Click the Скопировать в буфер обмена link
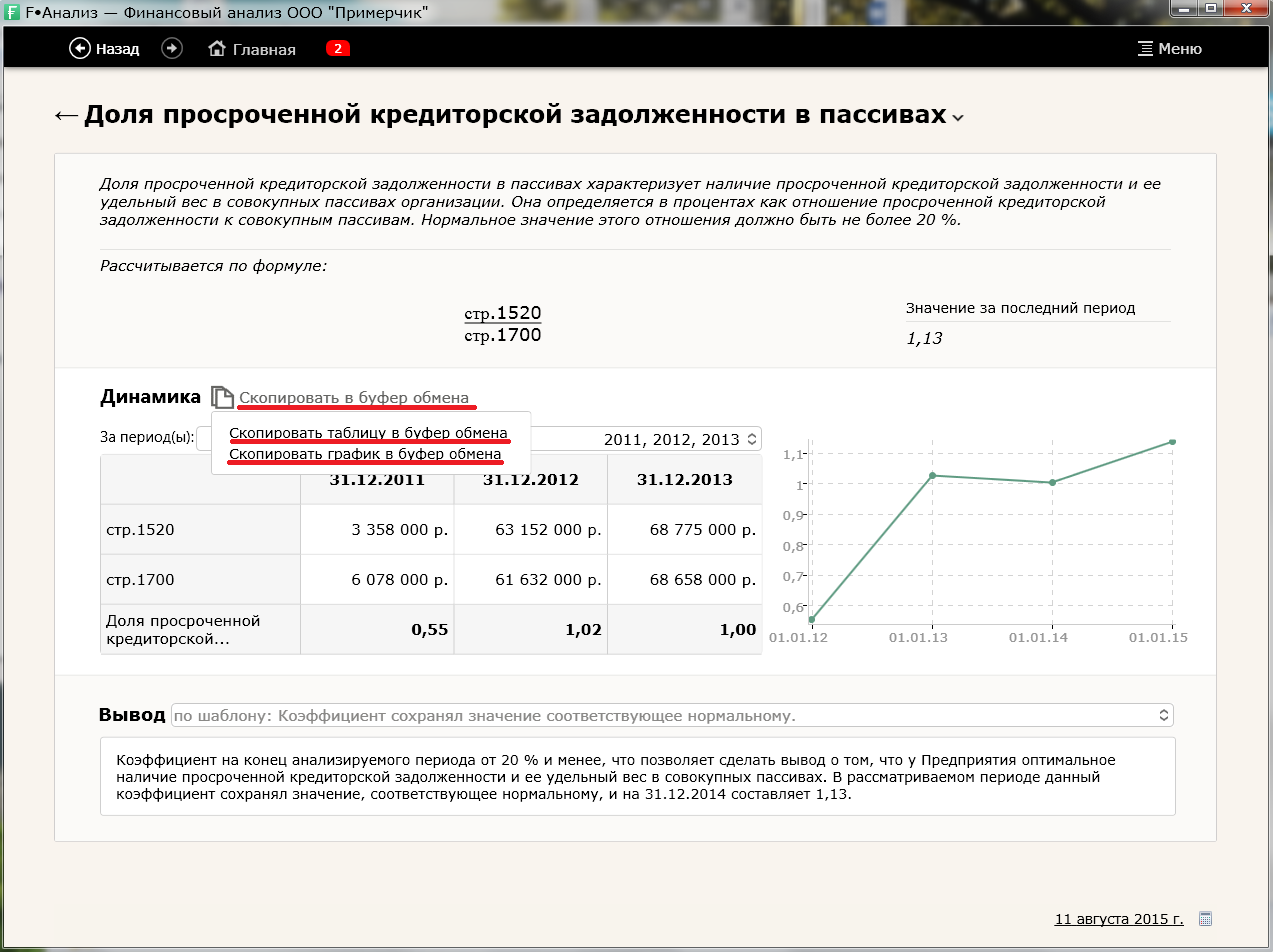Image resolution: width=1273 pixels, height=952 pixels. 354,398
